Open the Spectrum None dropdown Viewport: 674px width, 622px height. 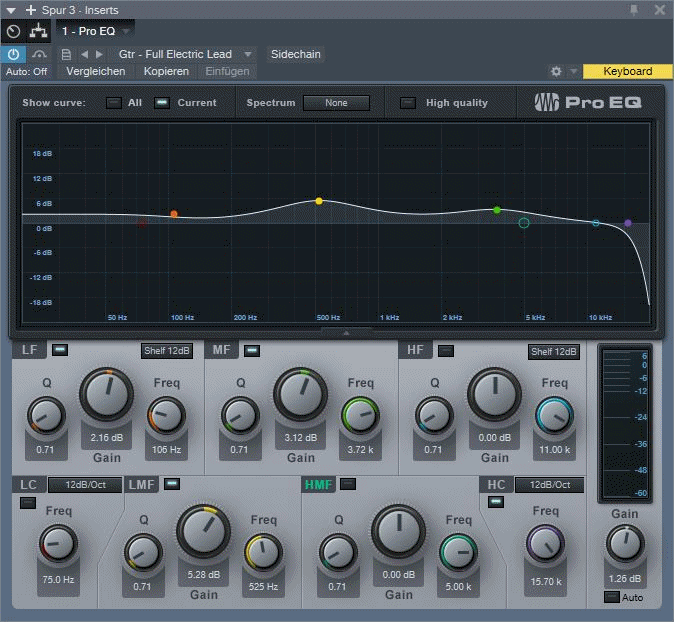[x=336, y=103]
